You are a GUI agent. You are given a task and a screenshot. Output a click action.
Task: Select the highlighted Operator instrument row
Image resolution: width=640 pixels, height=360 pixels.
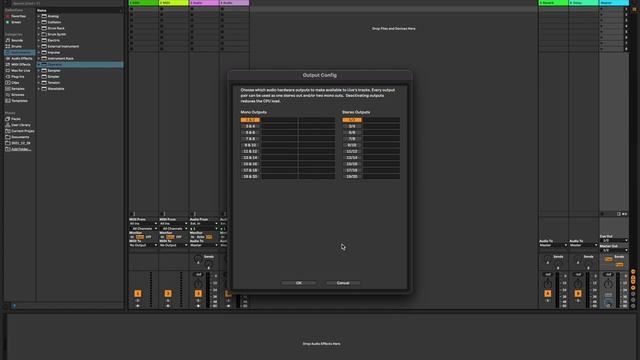[80, 64]
